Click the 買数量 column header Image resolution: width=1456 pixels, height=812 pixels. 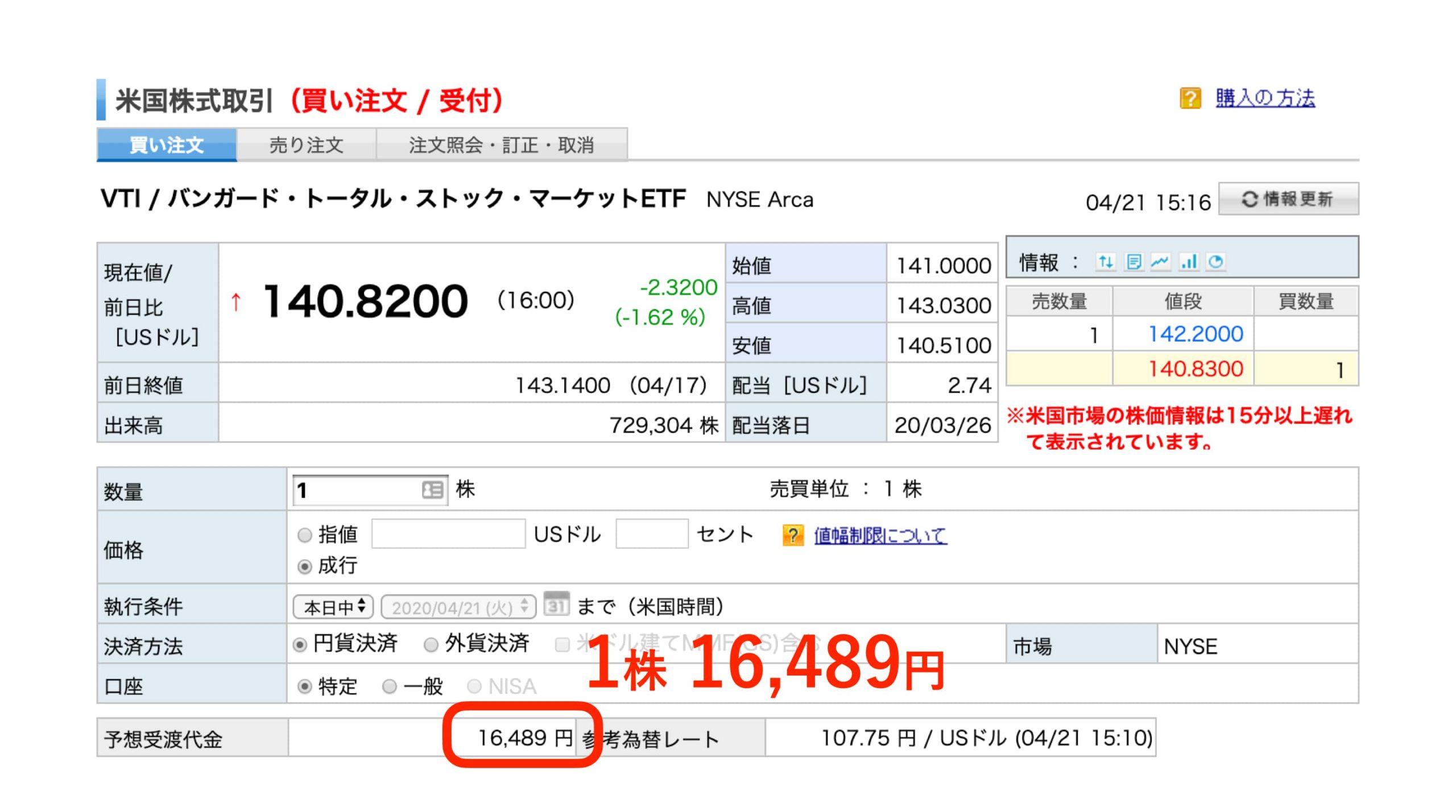(x=1306, y=301)
